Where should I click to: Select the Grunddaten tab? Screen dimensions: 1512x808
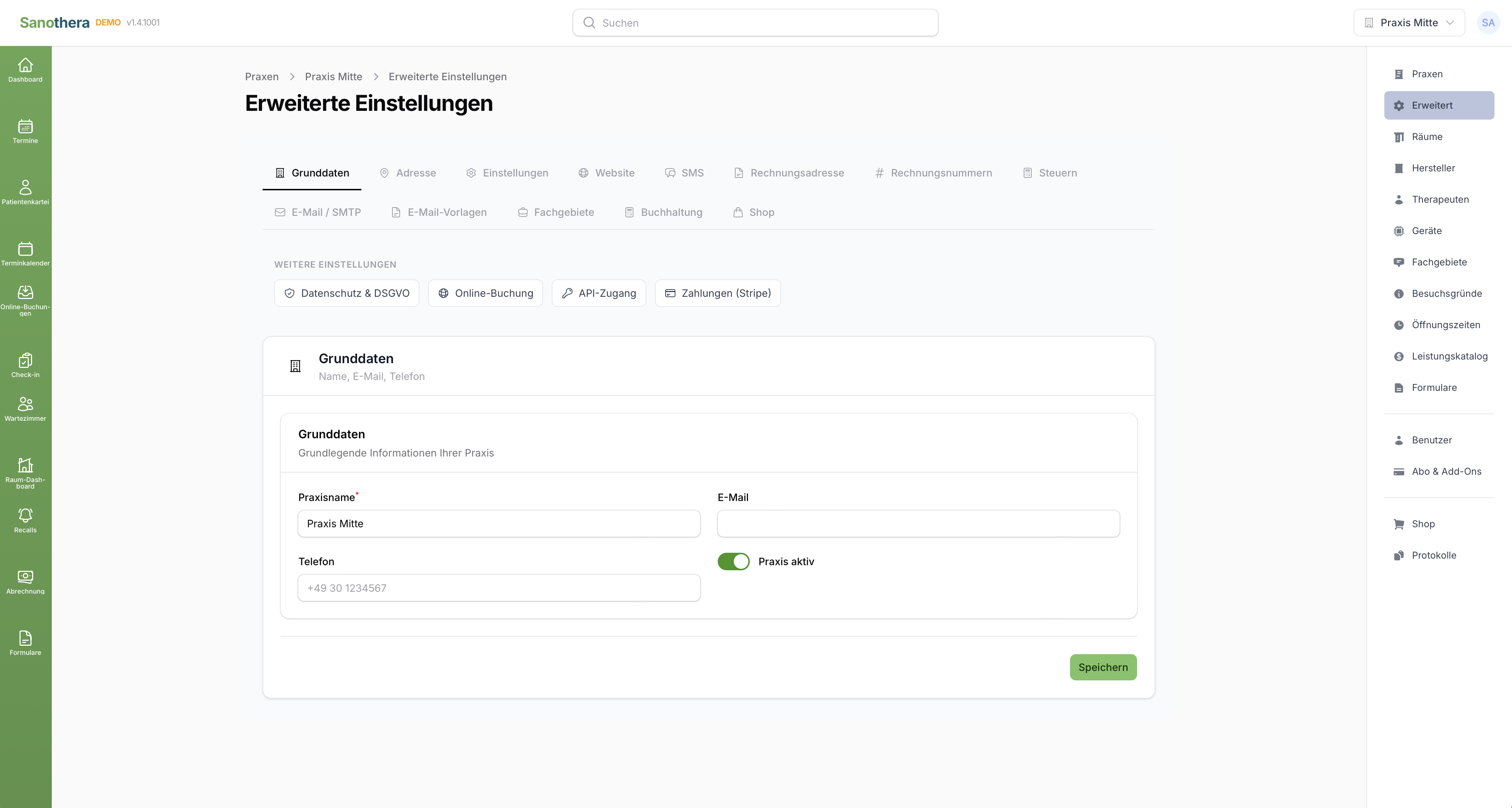pos(312,173)
